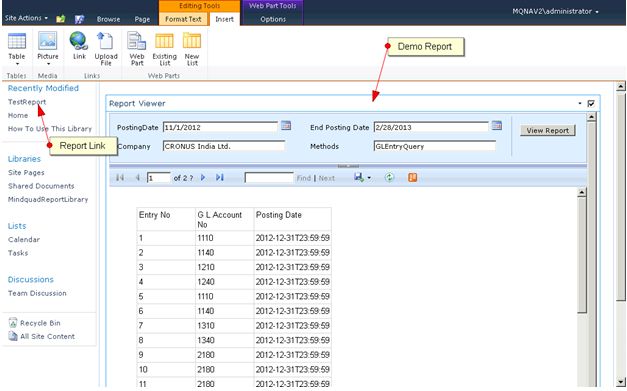This screenshot has height=391, width=627.
Task: Open the Web Part Tools Options tab
Action: point(273,19)
